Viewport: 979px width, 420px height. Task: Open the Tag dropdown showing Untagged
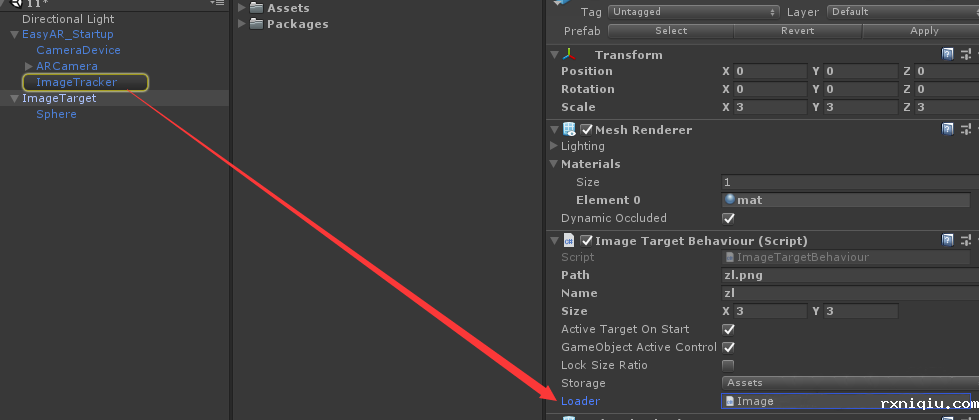click(x=694, y=12)
